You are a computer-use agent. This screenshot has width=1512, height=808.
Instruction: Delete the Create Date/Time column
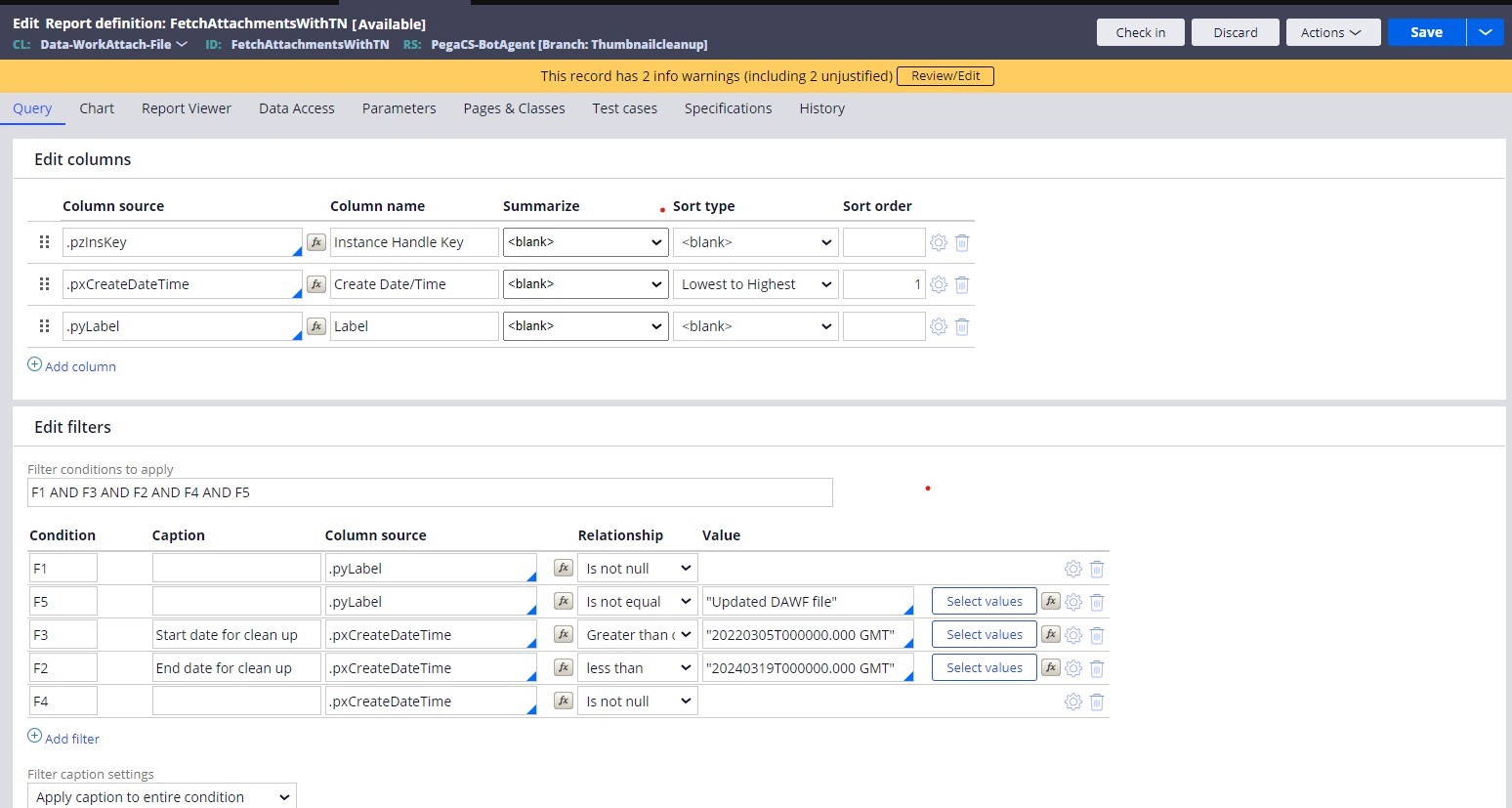(x=962, y=284)
